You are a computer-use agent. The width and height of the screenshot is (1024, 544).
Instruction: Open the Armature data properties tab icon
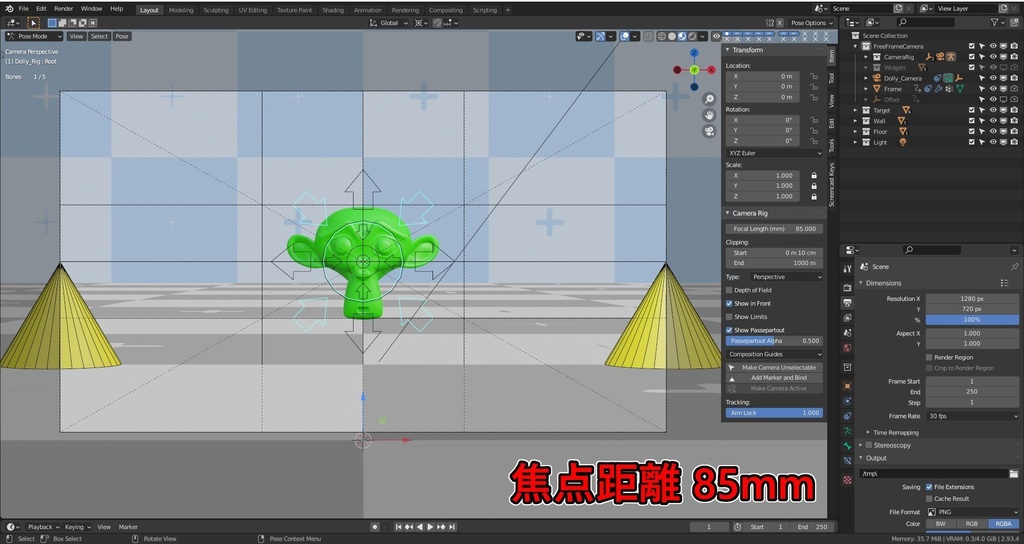point(847,430)
